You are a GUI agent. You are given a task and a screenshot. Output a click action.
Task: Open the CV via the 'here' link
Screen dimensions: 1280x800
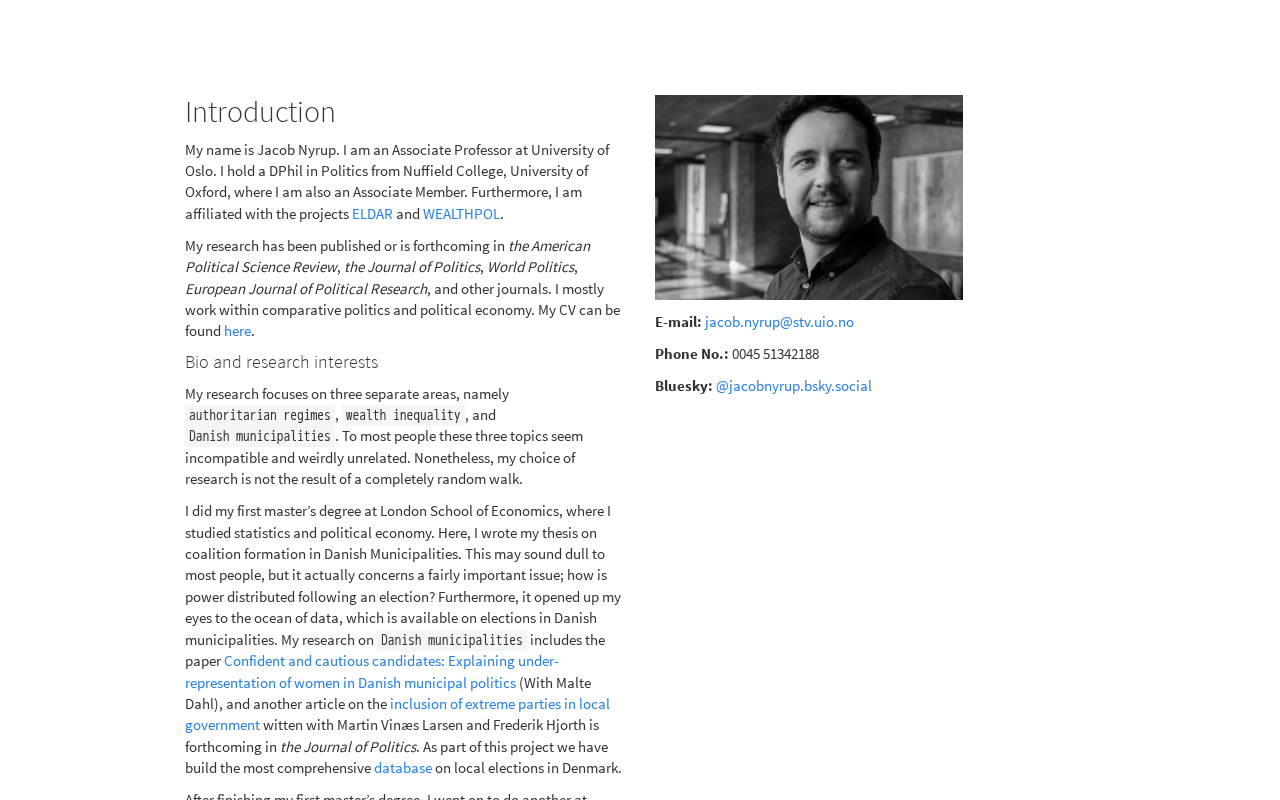click(237, 331)
